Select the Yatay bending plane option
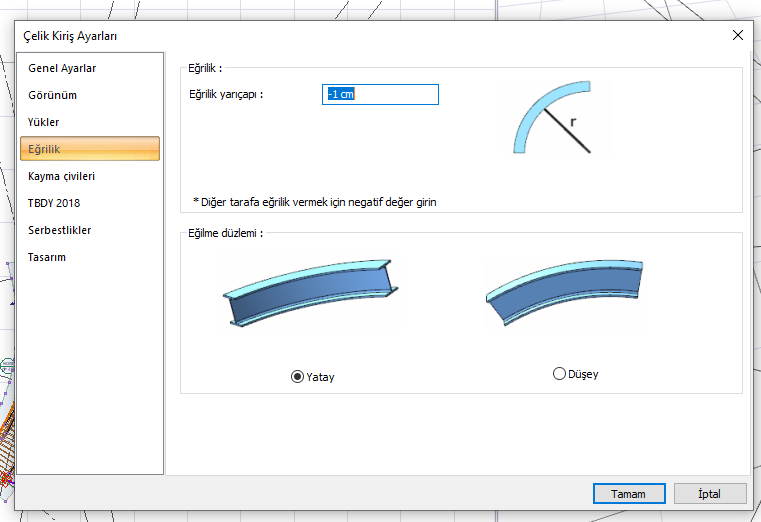The image size is (761, 522). pos(297,376)
